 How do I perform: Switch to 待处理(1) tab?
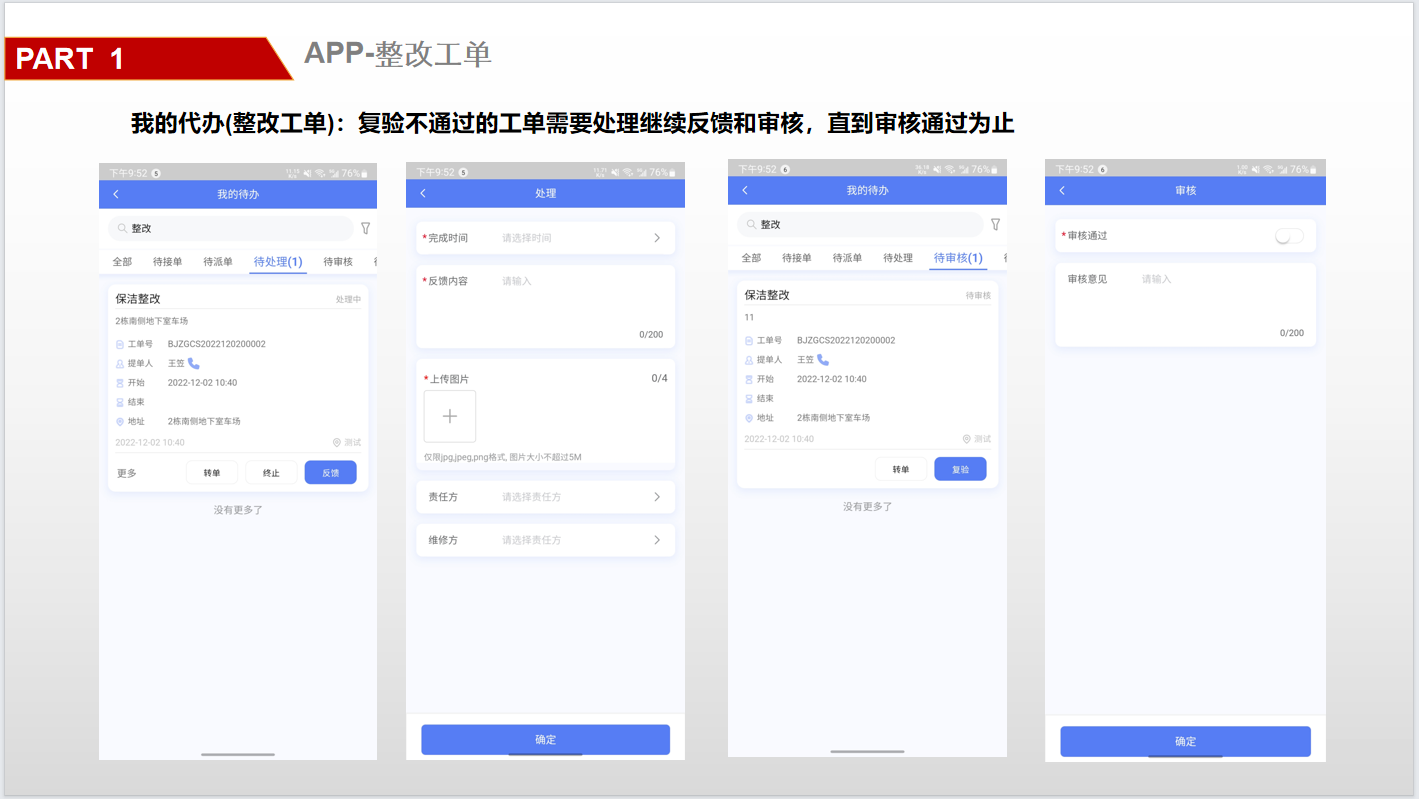pyautogui.click(x=278, y=262)
